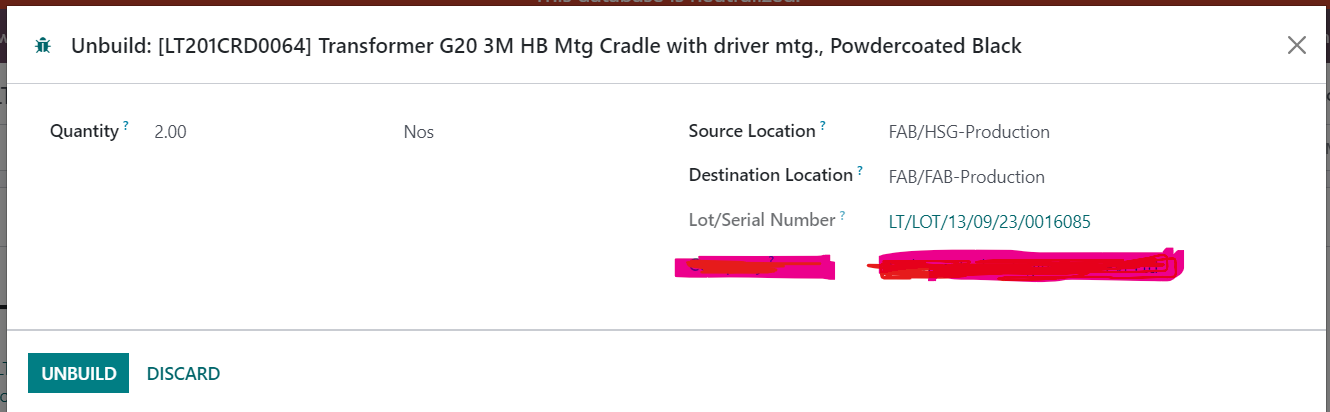Image resolution: width=1330 pixels, height=412 pixels.
Task: Show the Quantity help tooltip question mark
Action: click(x=126, y=126)
